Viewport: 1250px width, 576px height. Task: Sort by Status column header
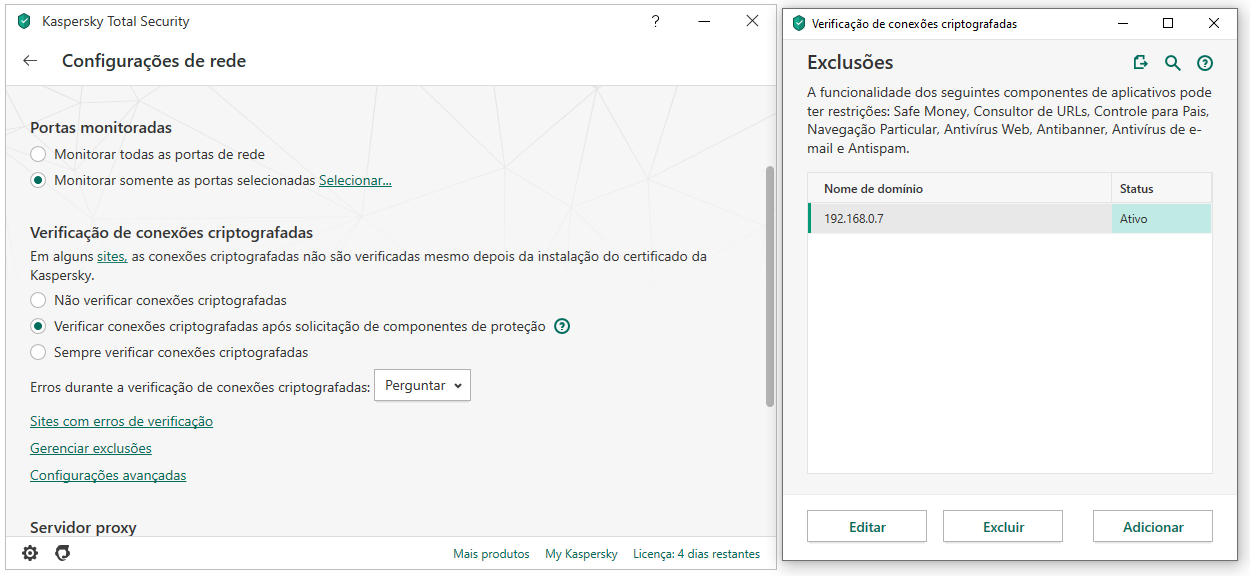1161,188
